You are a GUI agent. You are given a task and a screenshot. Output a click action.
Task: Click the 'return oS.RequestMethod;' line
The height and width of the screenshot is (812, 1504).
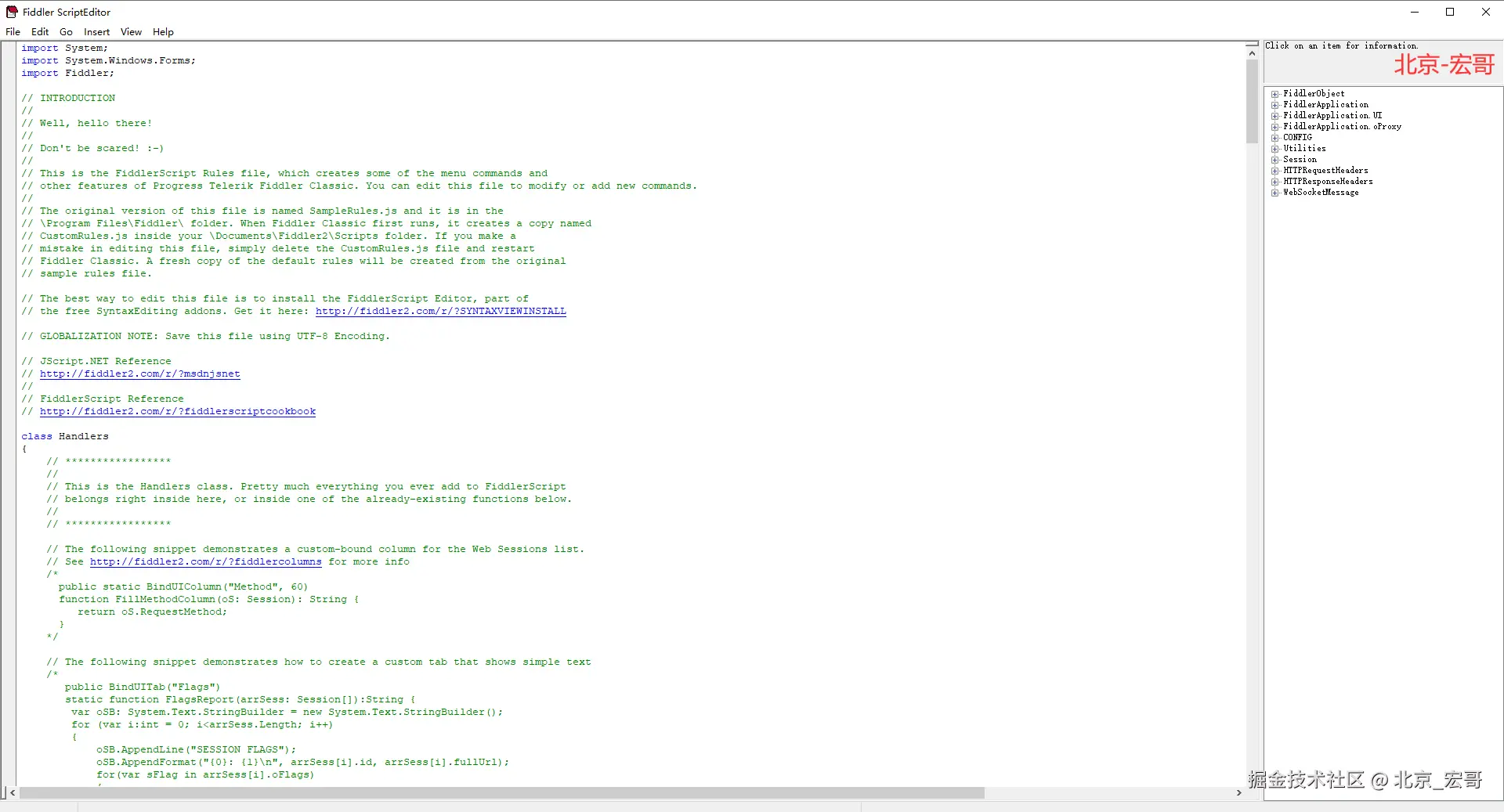153,612
